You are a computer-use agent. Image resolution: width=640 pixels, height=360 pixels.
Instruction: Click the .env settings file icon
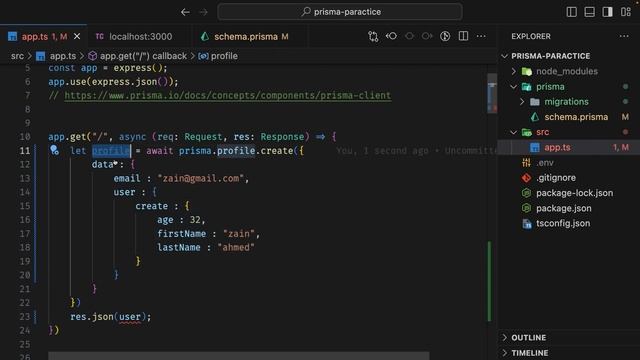click(x=527, y=163)
